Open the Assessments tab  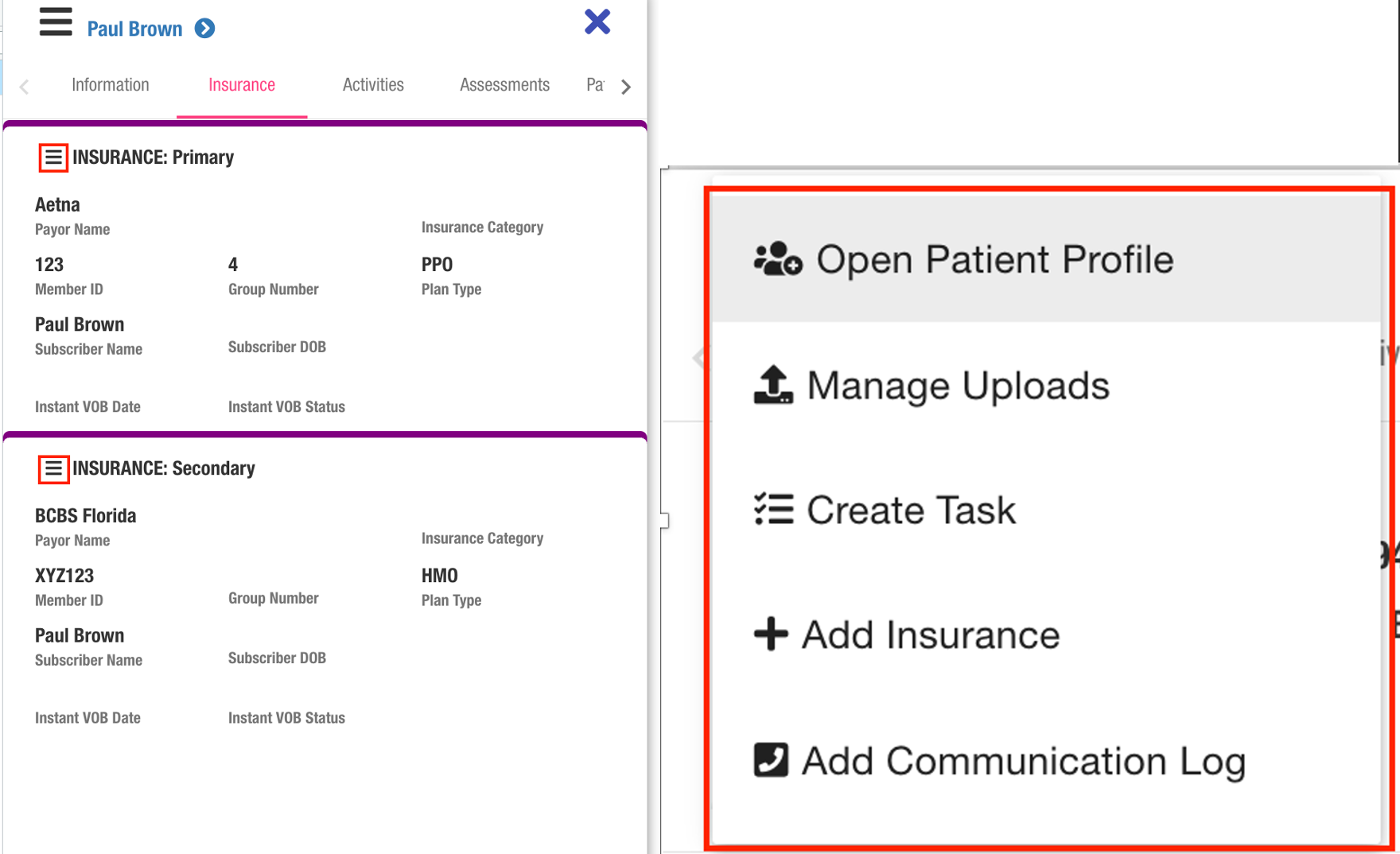click(504, 85)
